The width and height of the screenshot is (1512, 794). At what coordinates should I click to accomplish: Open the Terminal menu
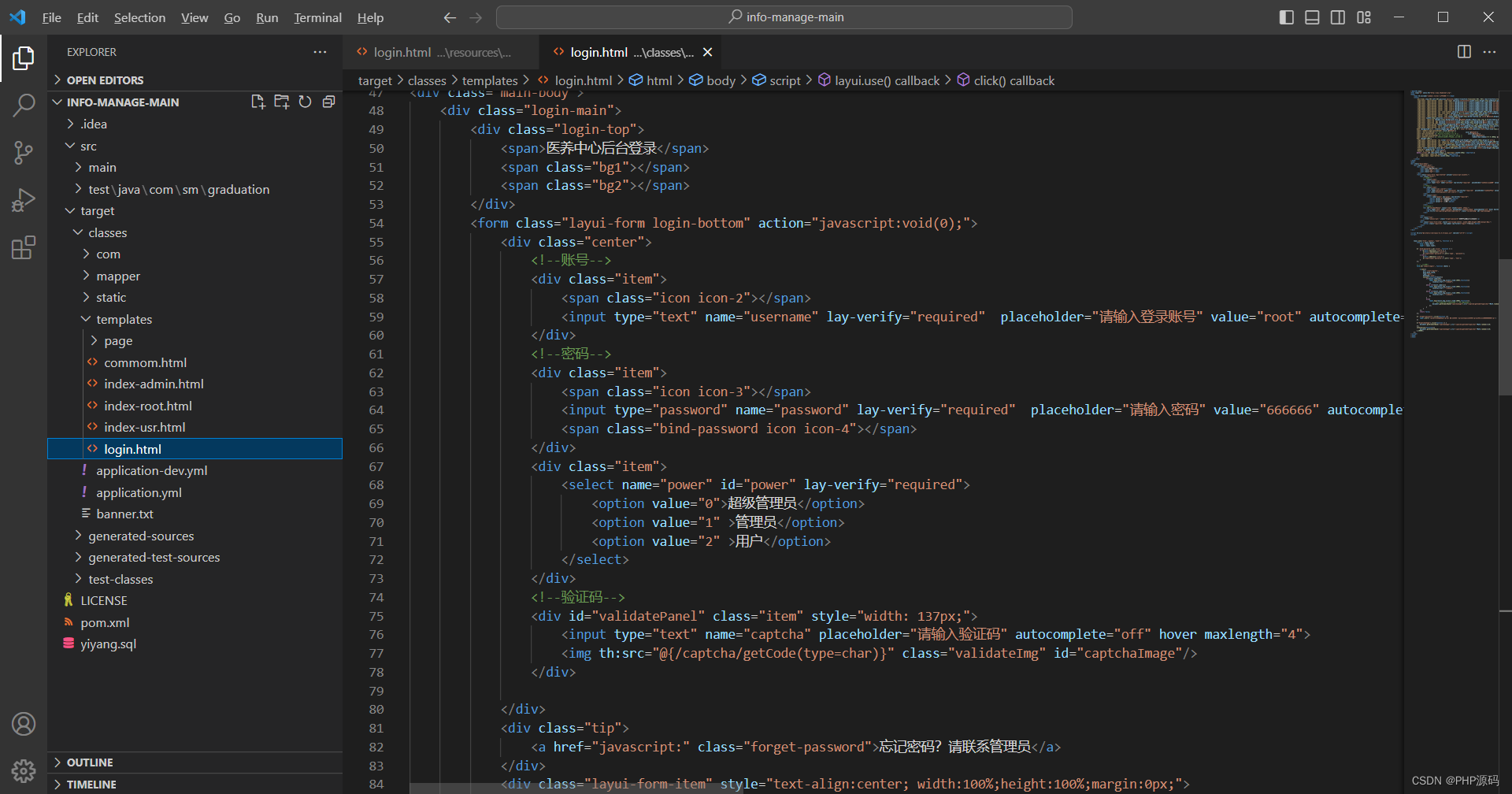click(x=317, y=17)
